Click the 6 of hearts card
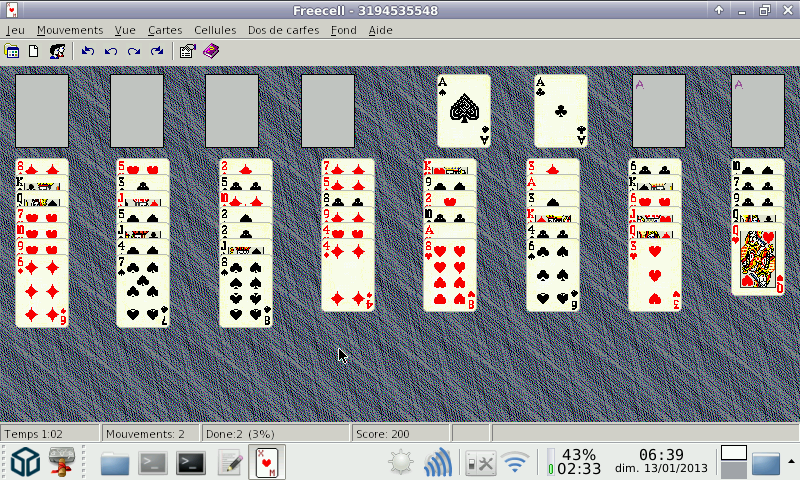Image resolution: width=800 pixels, height=480 pixels. pos(655,199)
